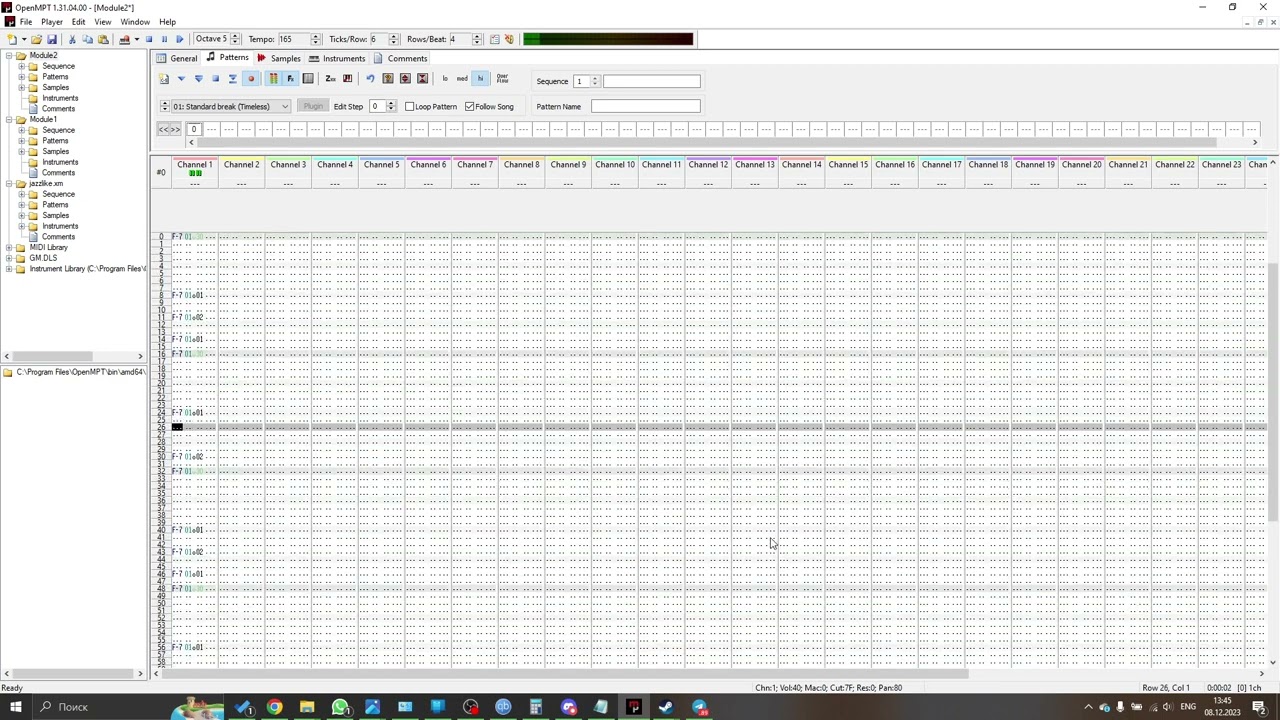The image size is (1280, 720).
Task: Stop playback with the main toolbar Stop button
Action: (x=149, y=39)
